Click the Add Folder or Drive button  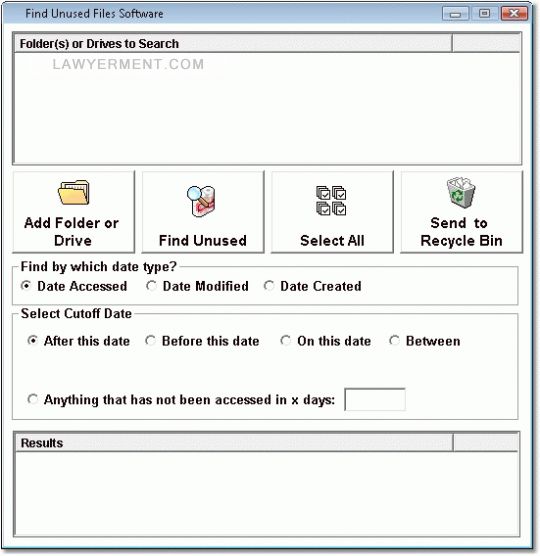click(x=74, y=212)
